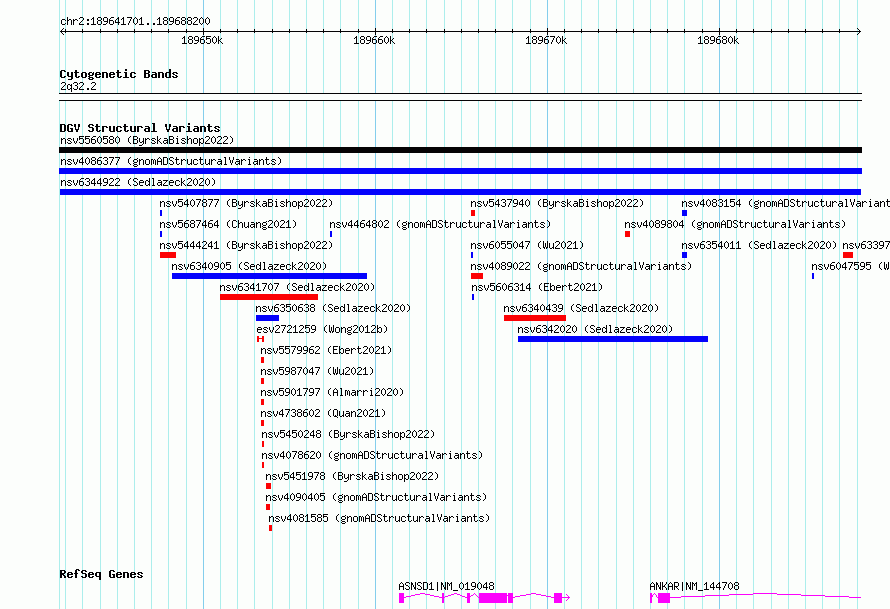The width and height of the screenshot is (890, 609).
Task: Click nsv5901797 (Almarri2020) label
Action: [332, 392]
